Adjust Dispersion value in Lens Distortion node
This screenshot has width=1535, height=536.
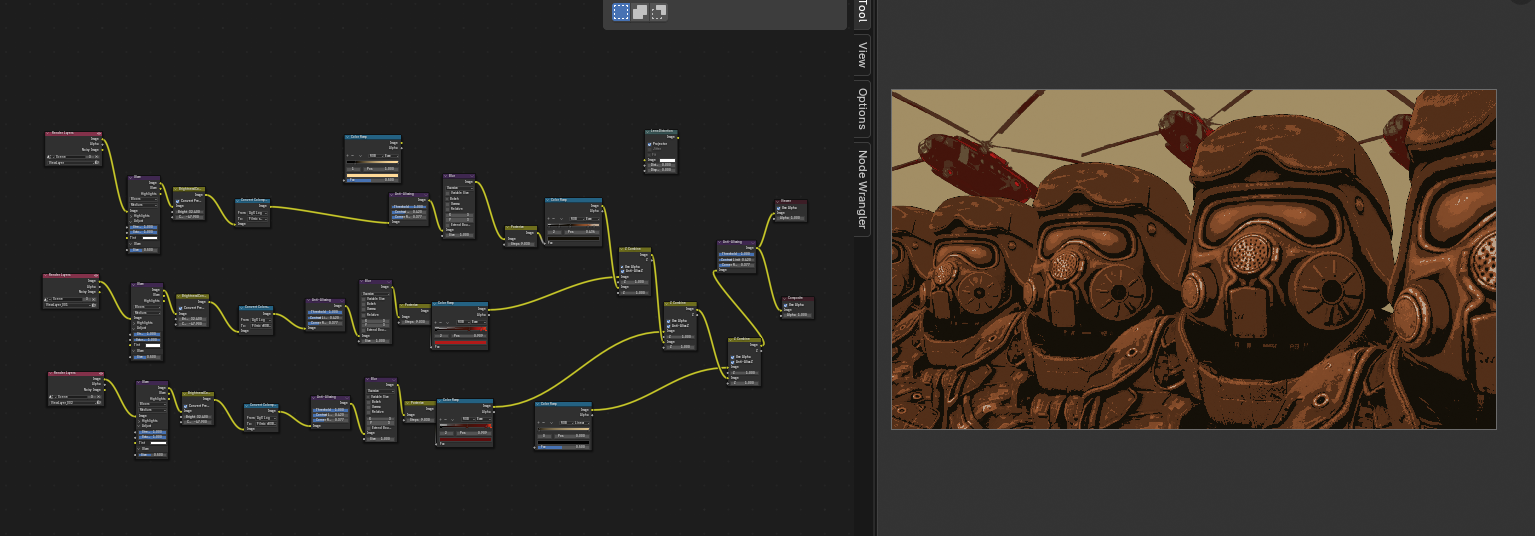click(x=661, y=170)
